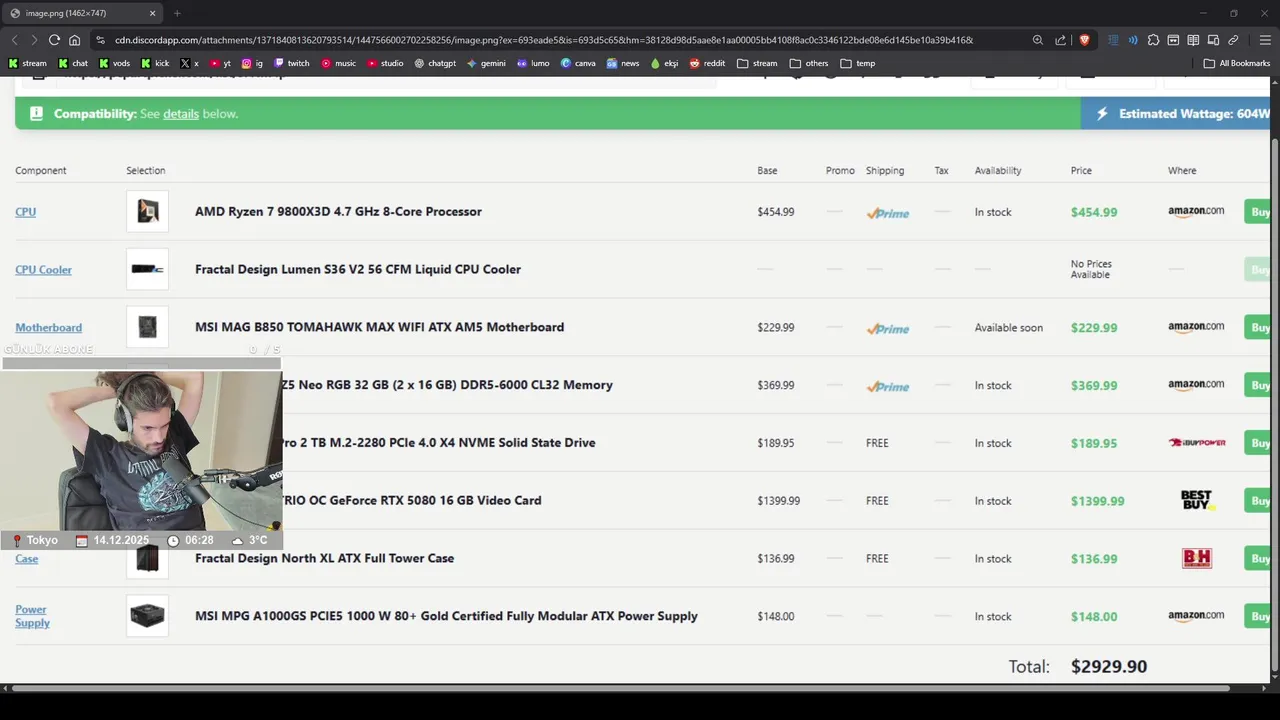Go back using the browser back arrow
The image size is (1280, 720).
pos(14,40)
